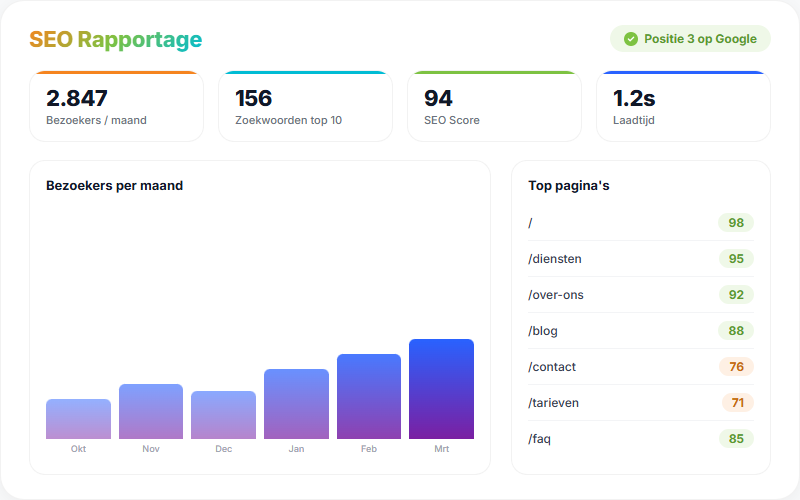Open the SEO Score card
Screen dimensions: 800x500
coord(494,107)
